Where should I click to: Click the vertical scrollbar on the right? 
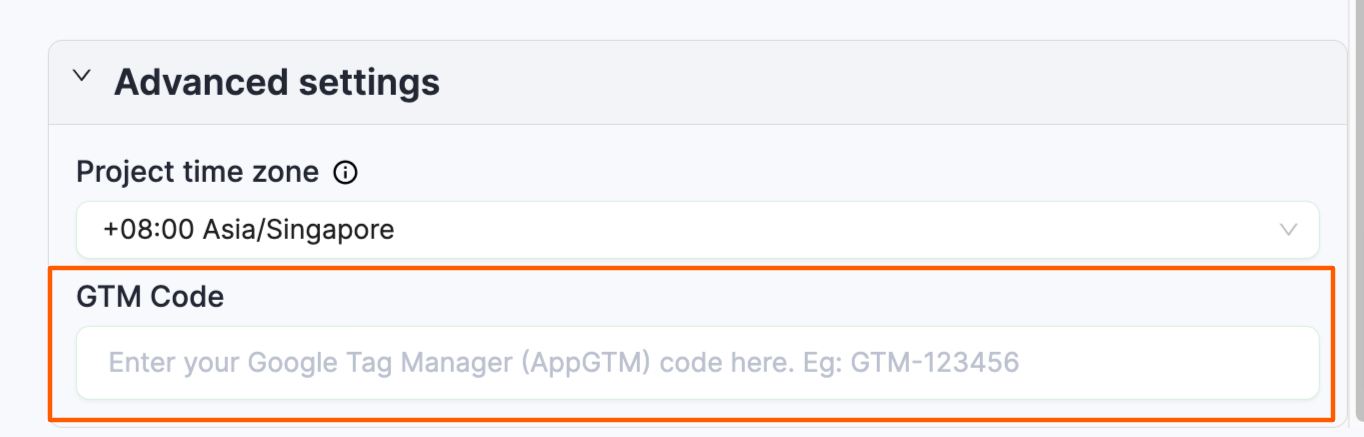click(1356, 218)
